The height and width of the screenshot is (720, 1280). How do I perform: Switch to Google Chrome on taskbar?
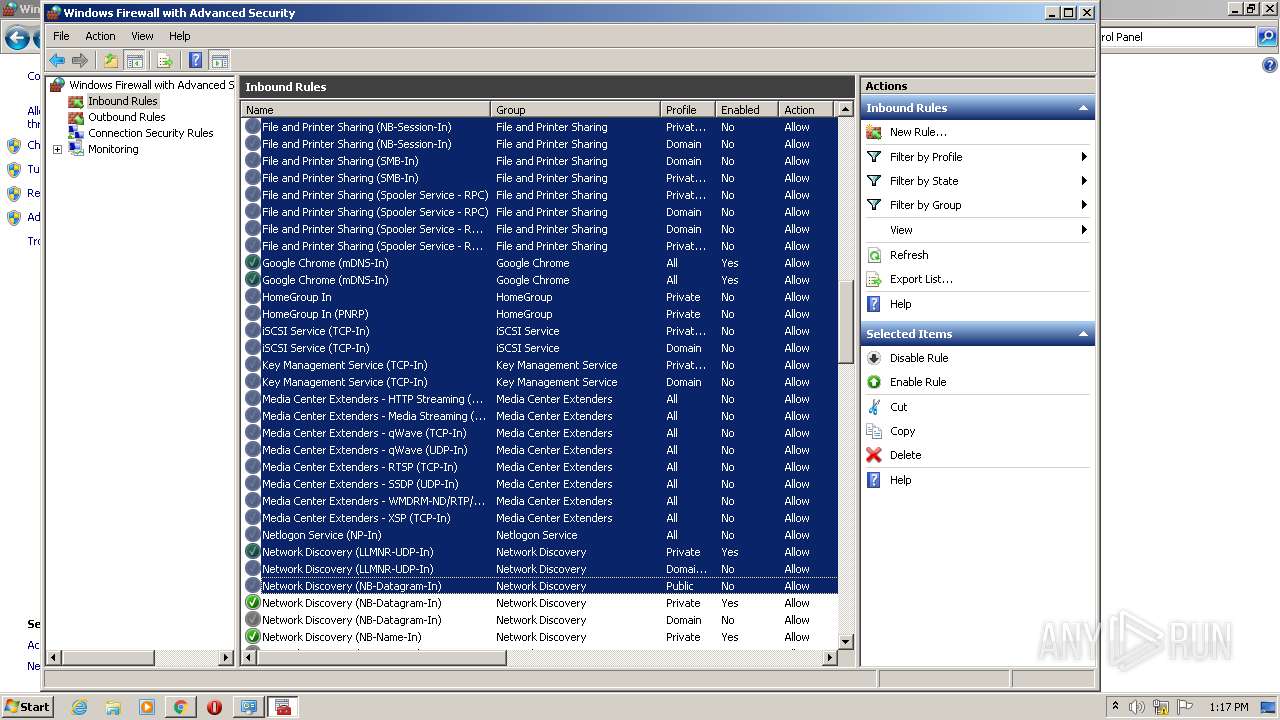point(181,707)
